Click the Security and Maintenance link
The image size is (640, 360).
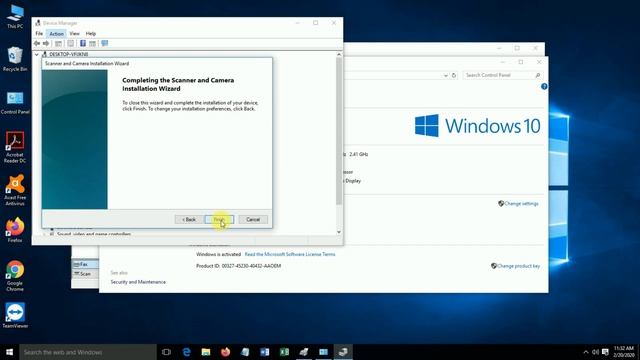(x=138, y=282)
